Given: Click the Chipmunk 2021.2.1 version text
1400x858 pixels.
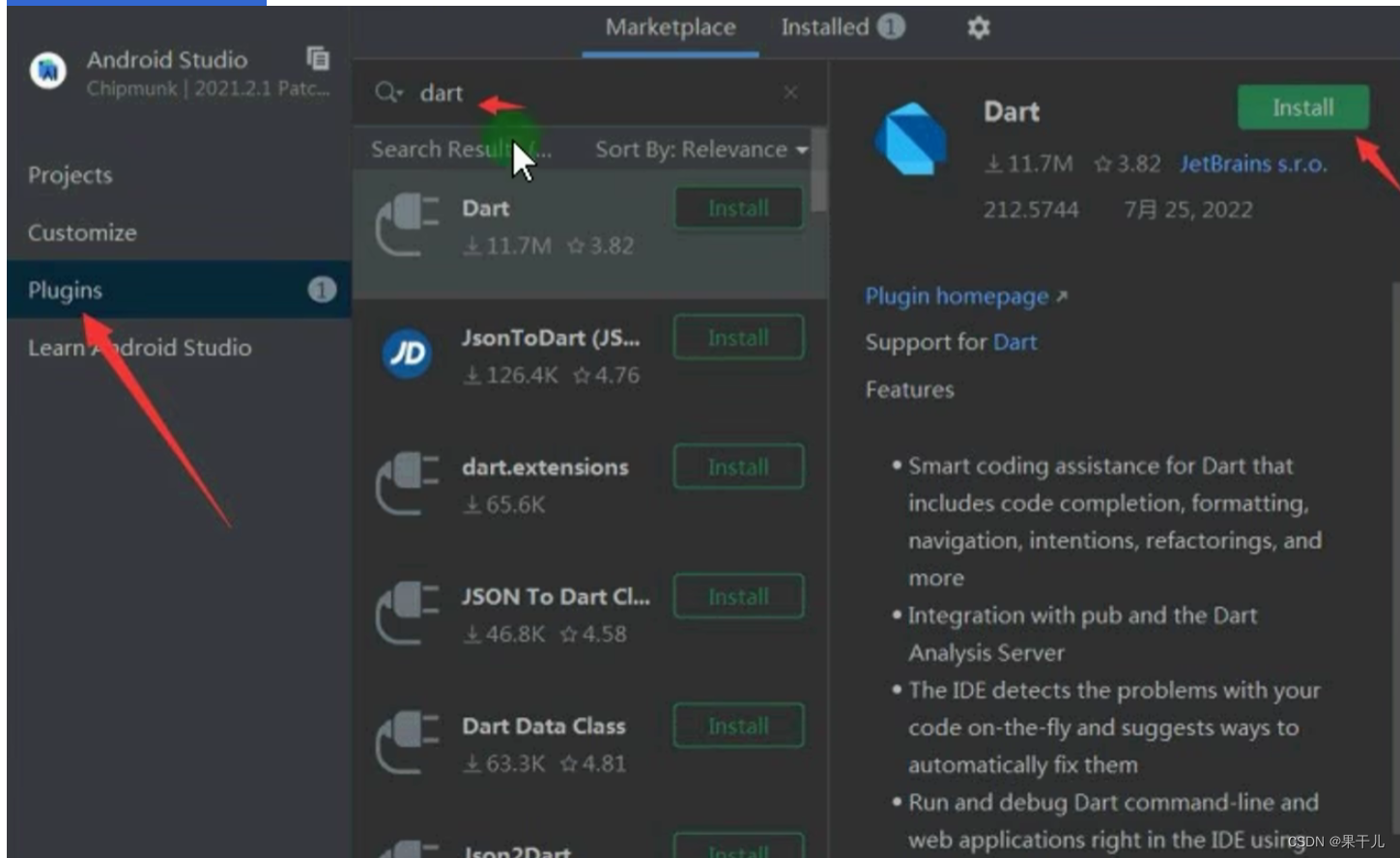Looking at the screenshot, I should pos(208,89).
